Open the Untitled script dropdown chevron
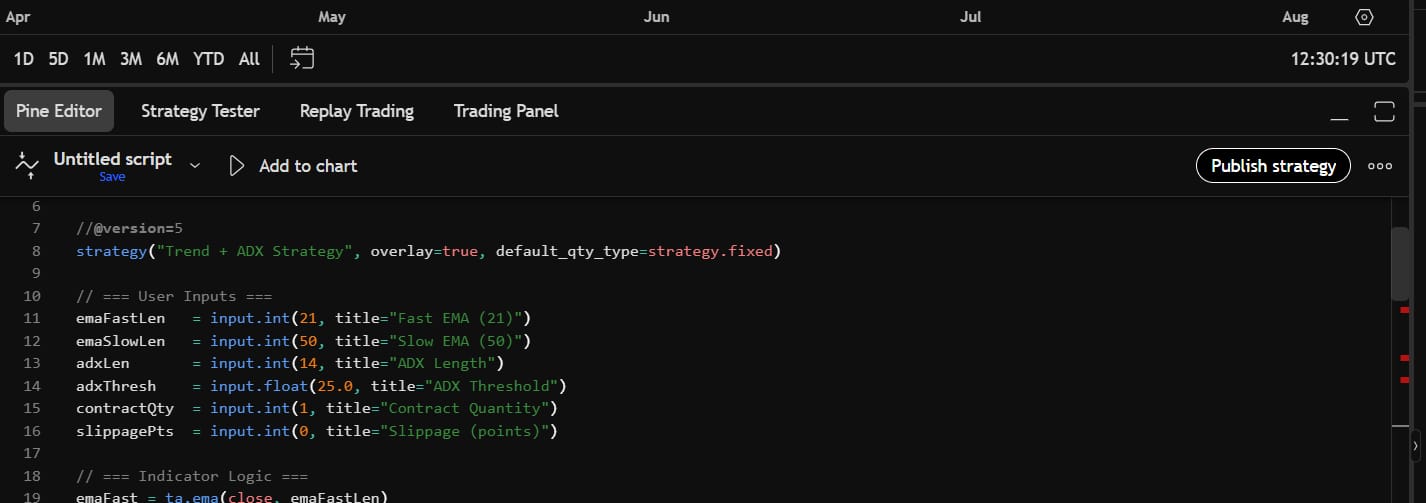This screenshot has height=503, width=1426. [x=195, y=165]
